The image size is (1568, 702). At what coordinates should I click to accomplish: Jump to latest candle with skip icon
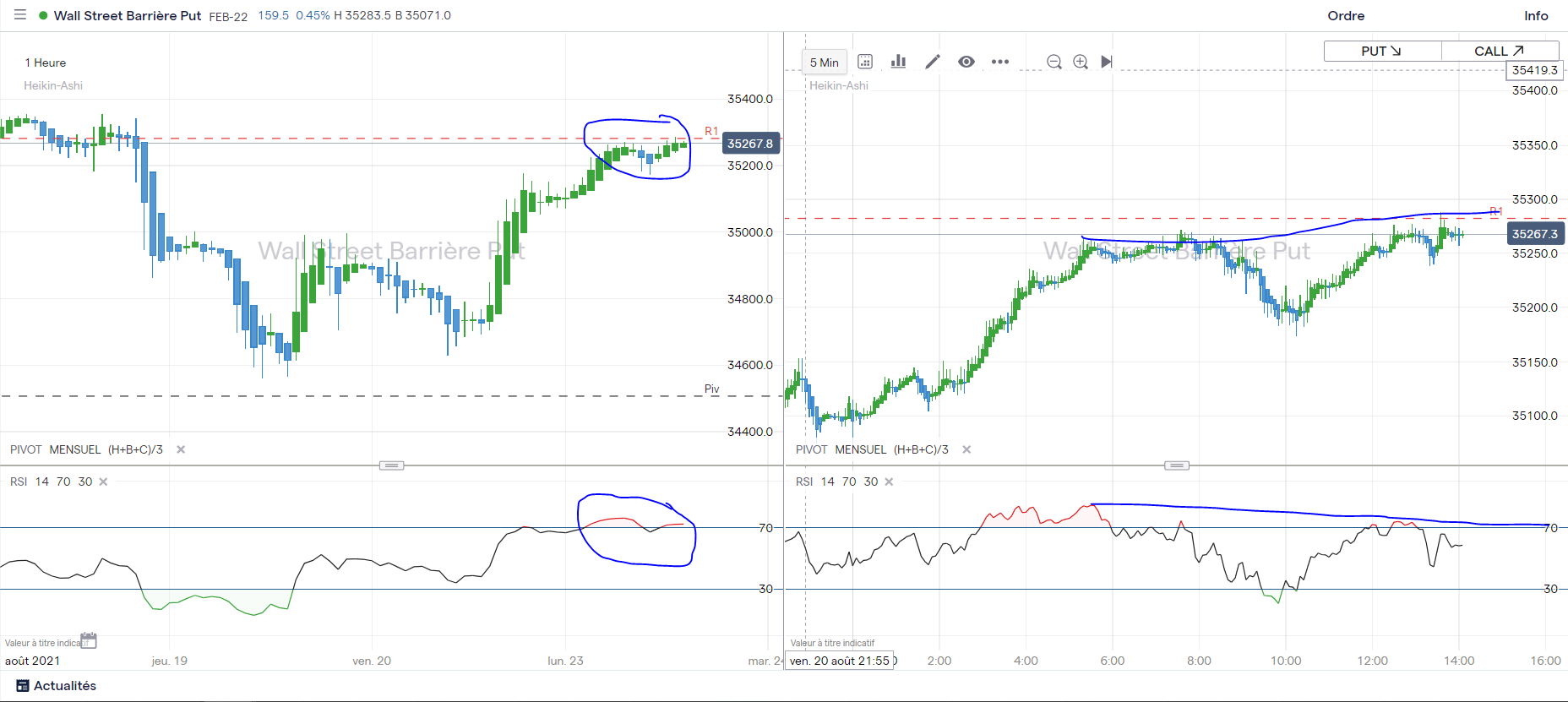[x=1107, y=62]
